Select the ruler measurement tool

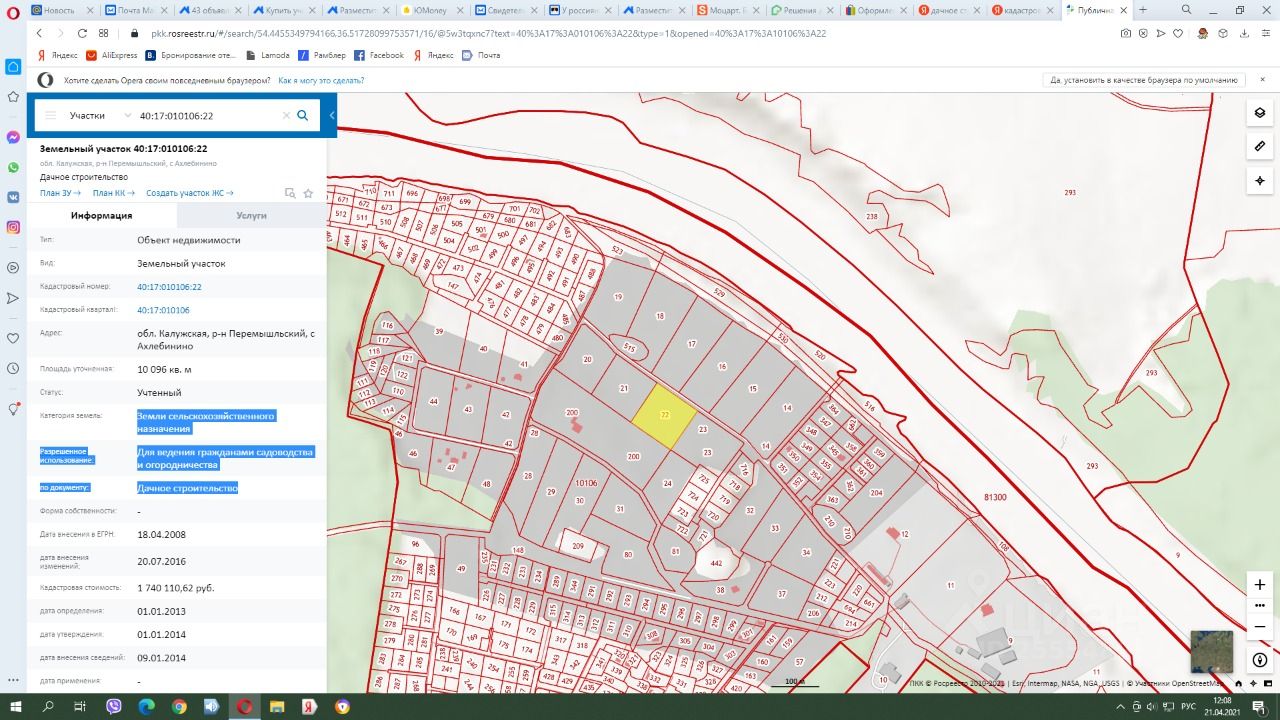tap(1259, 146)
